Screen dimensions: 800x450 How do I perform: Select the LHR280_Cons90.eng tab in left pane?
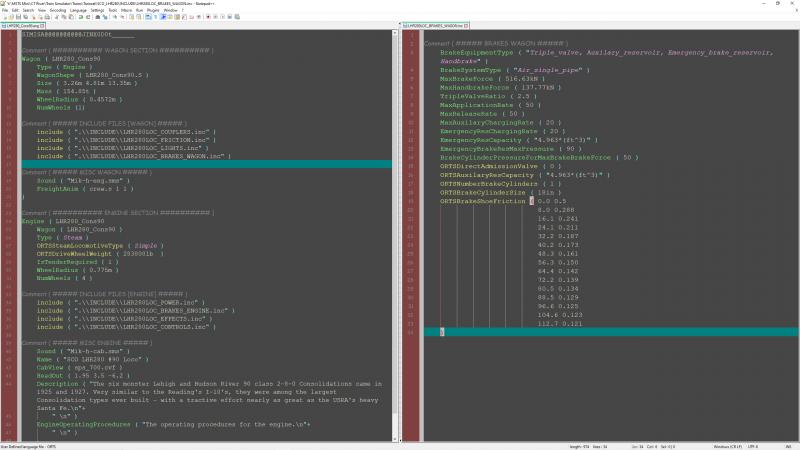21,26
